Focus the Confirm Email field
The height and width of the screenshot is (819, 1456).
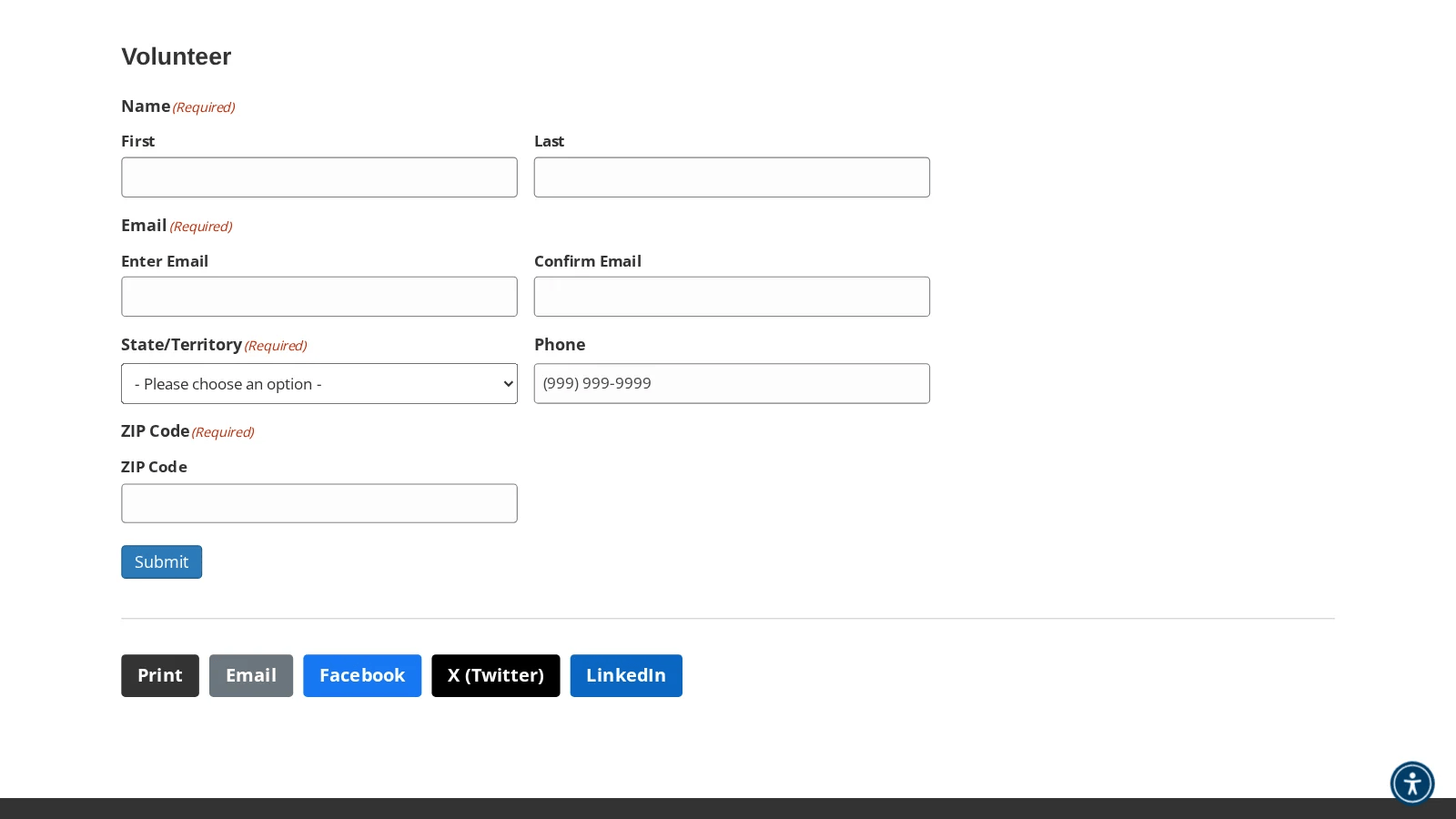coord(732,297)
